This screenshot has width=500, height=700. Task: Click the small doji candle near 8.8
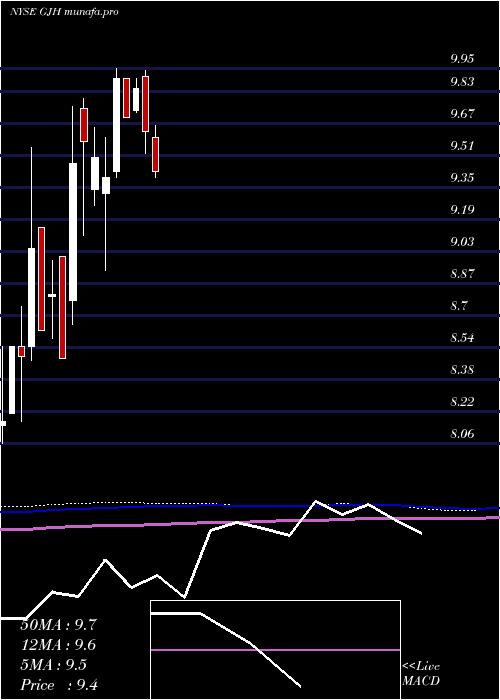[52, 295]
